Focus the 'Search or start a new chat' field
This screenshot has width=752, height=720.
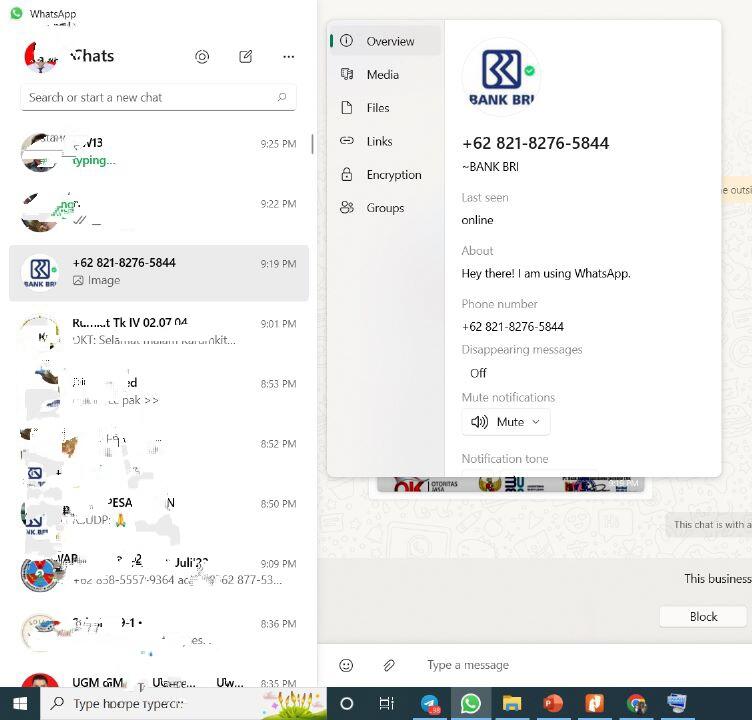[158, 97]
